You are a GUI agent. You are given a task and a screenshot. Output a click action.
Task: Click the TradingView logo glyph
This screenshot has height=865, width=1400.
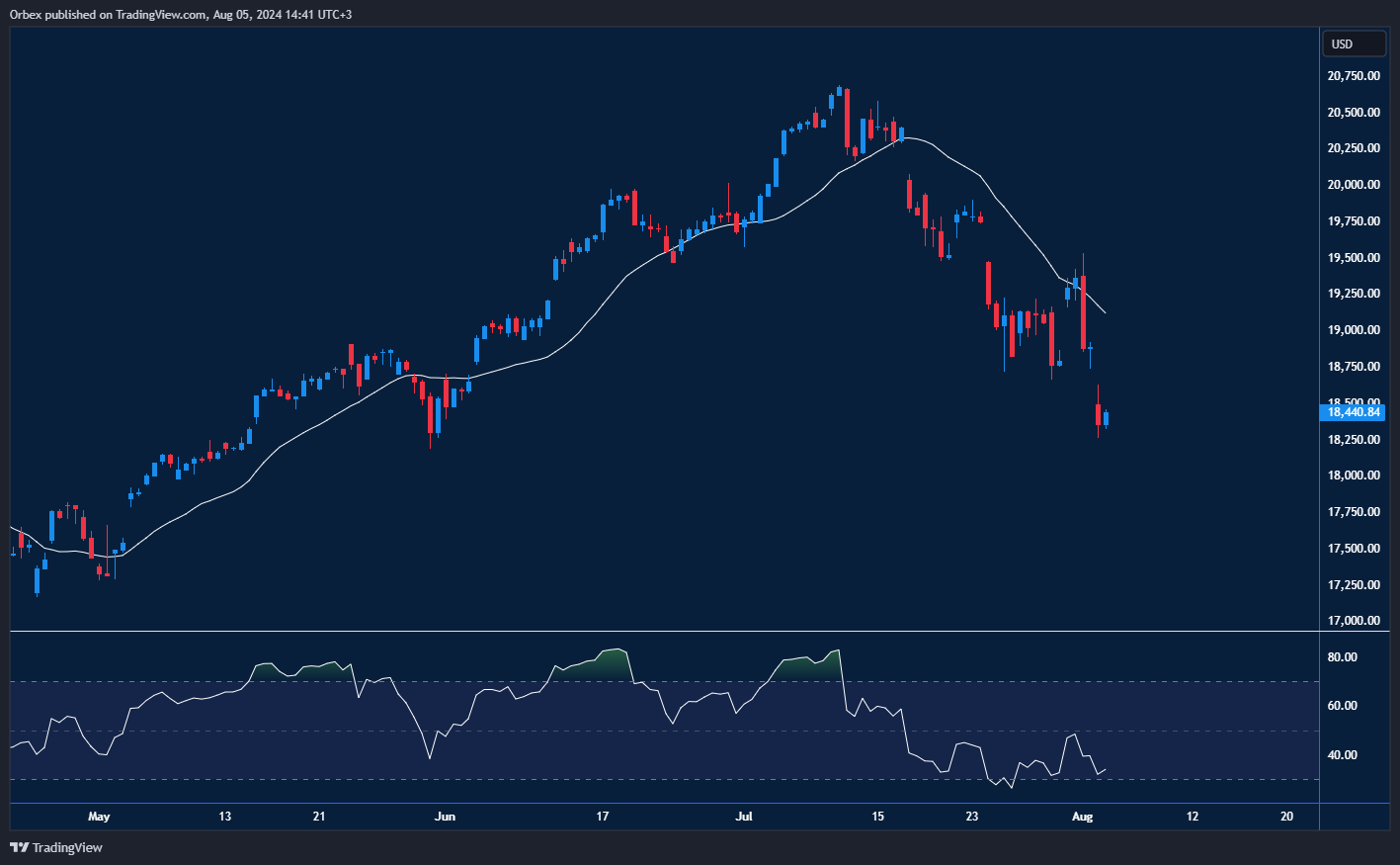pos(18,848)
